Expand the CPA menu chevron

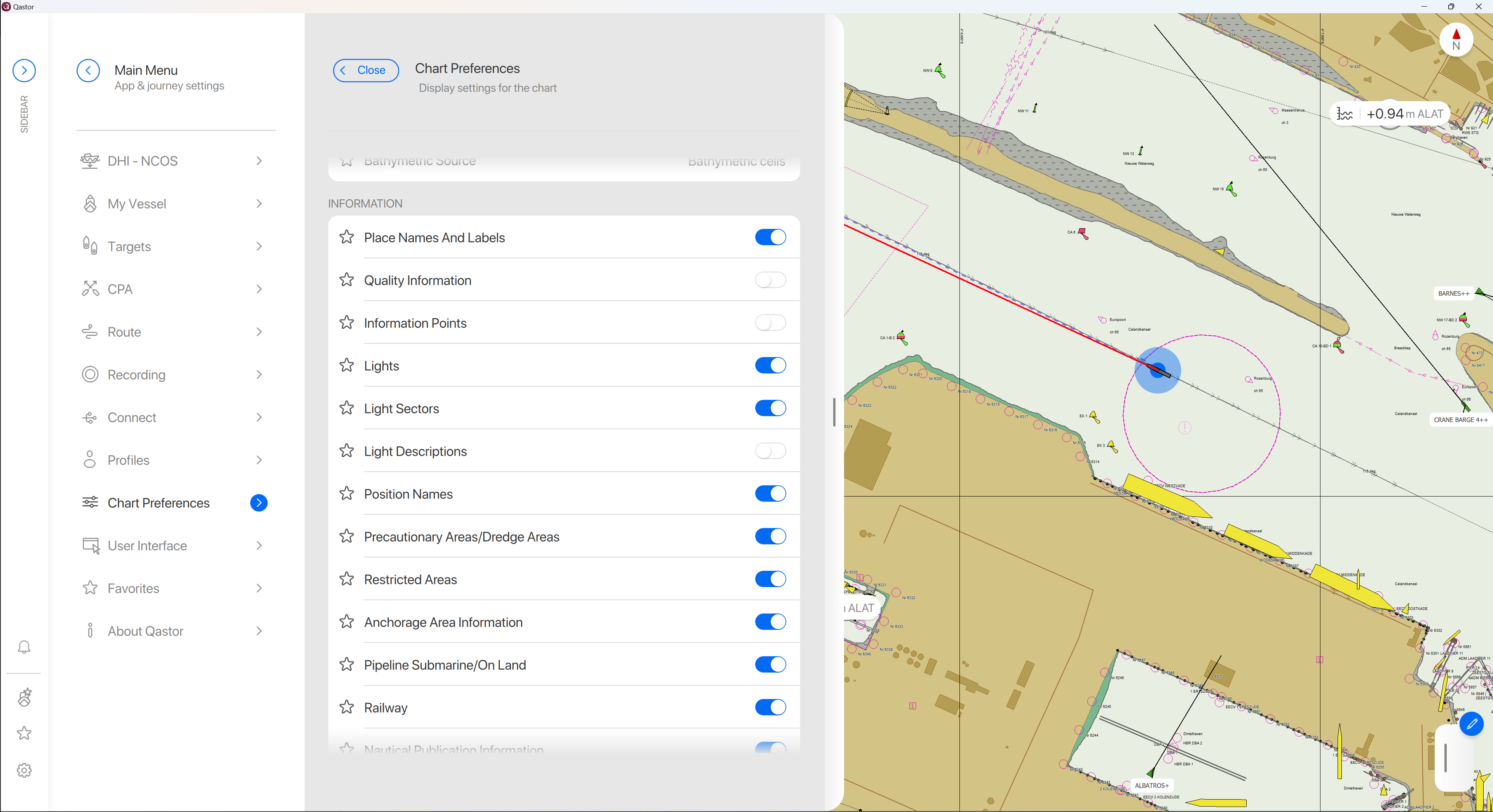(x=259, y=289)
